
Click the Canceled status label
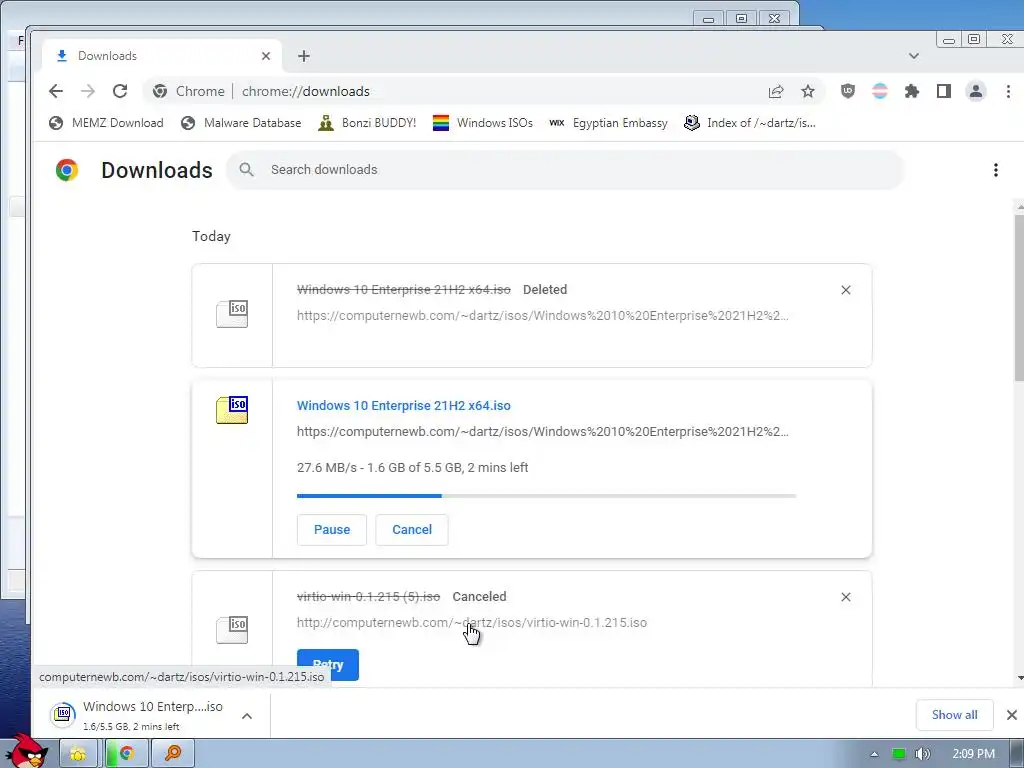[x=479, y=596]
